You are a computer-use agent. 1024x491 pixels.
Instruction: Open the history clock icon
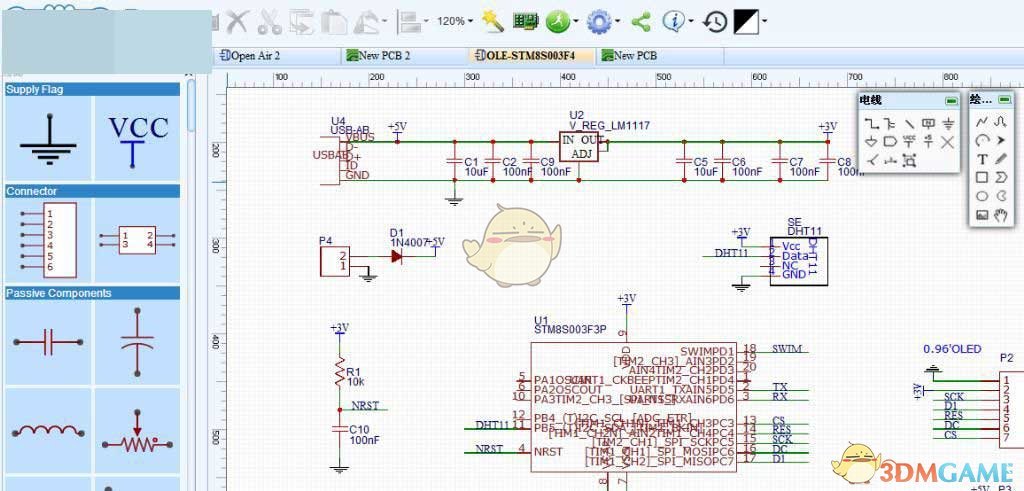click(x=714, y=21)
